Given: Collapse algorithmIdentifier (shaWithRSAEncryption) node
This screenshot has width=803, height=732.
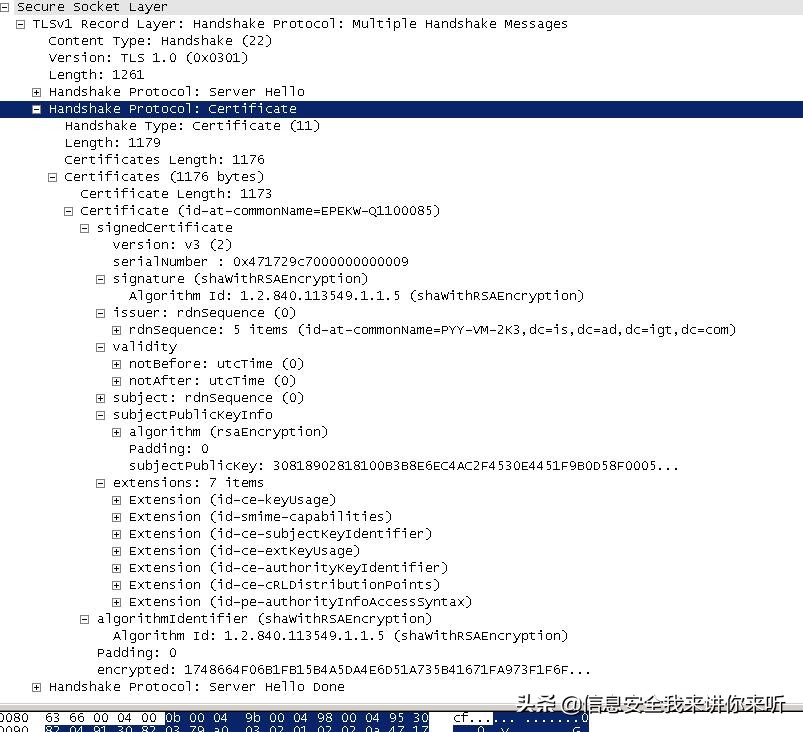Looking at the screenshot, I should tap(84, 619).
